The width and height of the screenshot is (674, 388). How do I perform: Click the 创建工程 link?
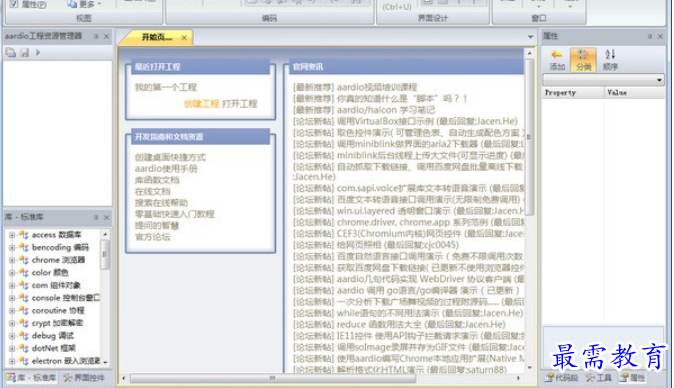pos(202,104)
